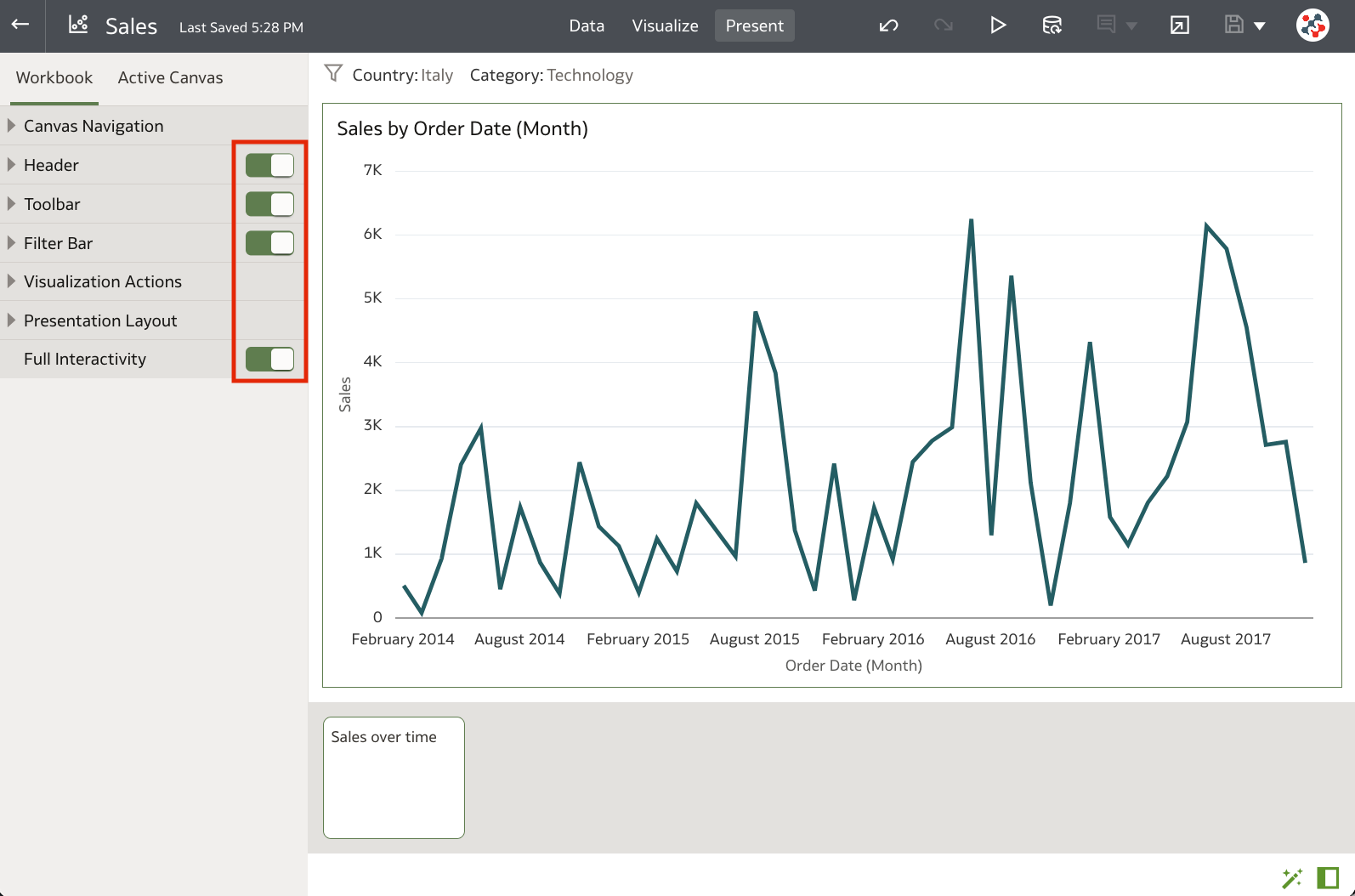Toggle the Filter Bar switch
This screenshot has width=1355, height=896.
click(x=269, y=243)
